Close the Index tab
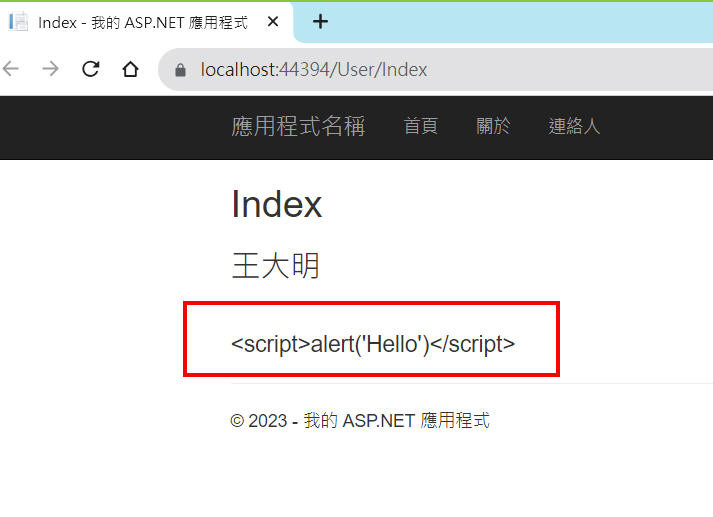Image resolution: width=713 pixels, height=517 pixels. click(273, 21)
